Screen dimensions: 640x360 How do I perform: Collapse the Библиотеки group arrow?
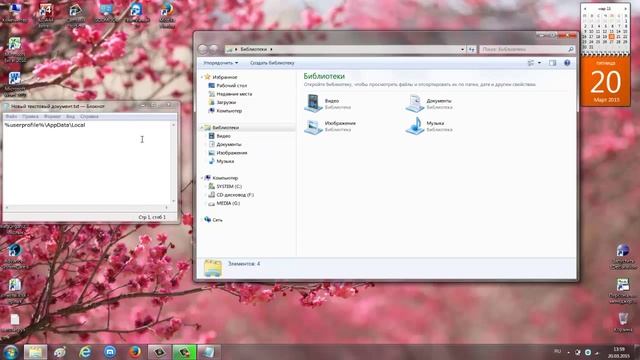202,128
